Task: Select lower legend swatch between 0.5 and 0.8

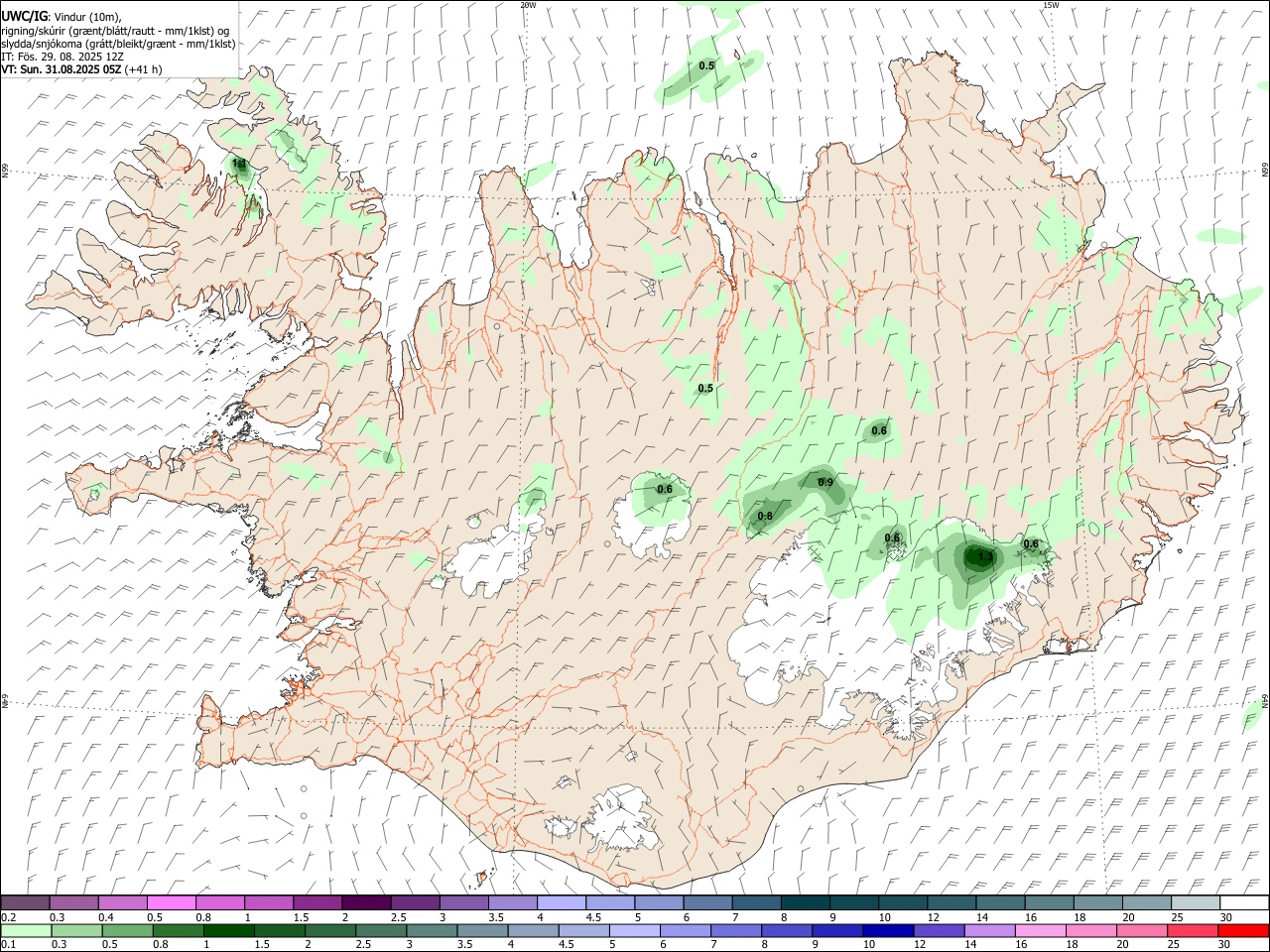Action: tap(128, 930)
